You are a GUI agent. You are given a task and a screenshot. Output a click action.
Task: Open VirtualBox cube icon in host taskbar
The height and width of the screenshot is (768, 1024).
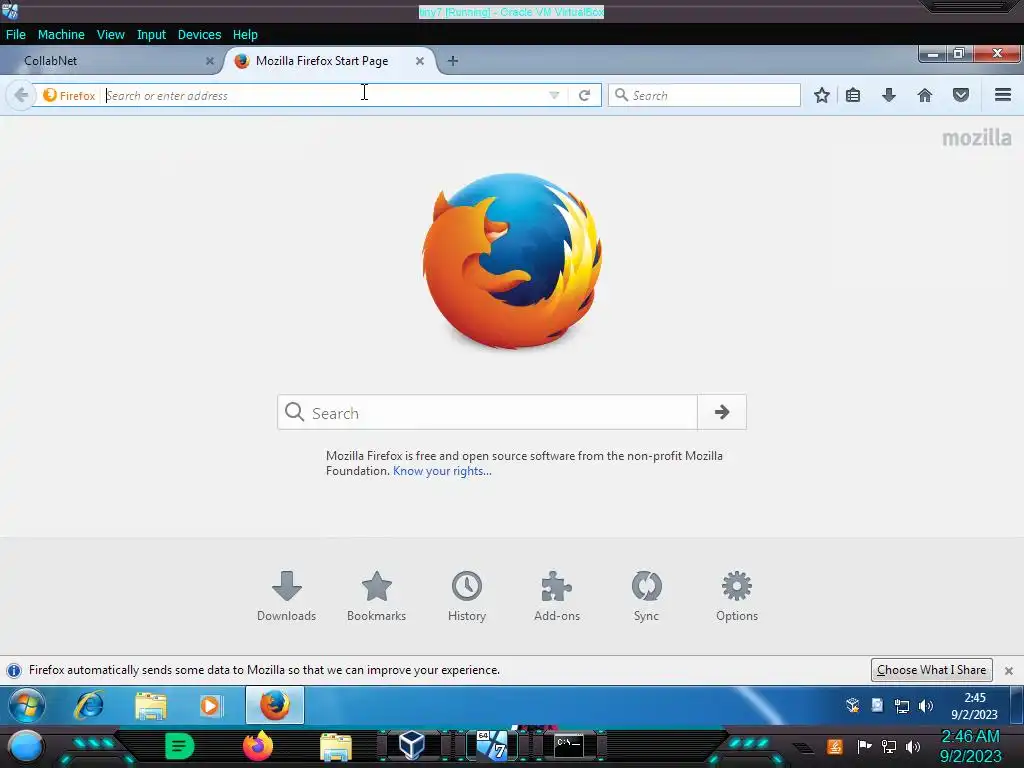pos(412,746)
